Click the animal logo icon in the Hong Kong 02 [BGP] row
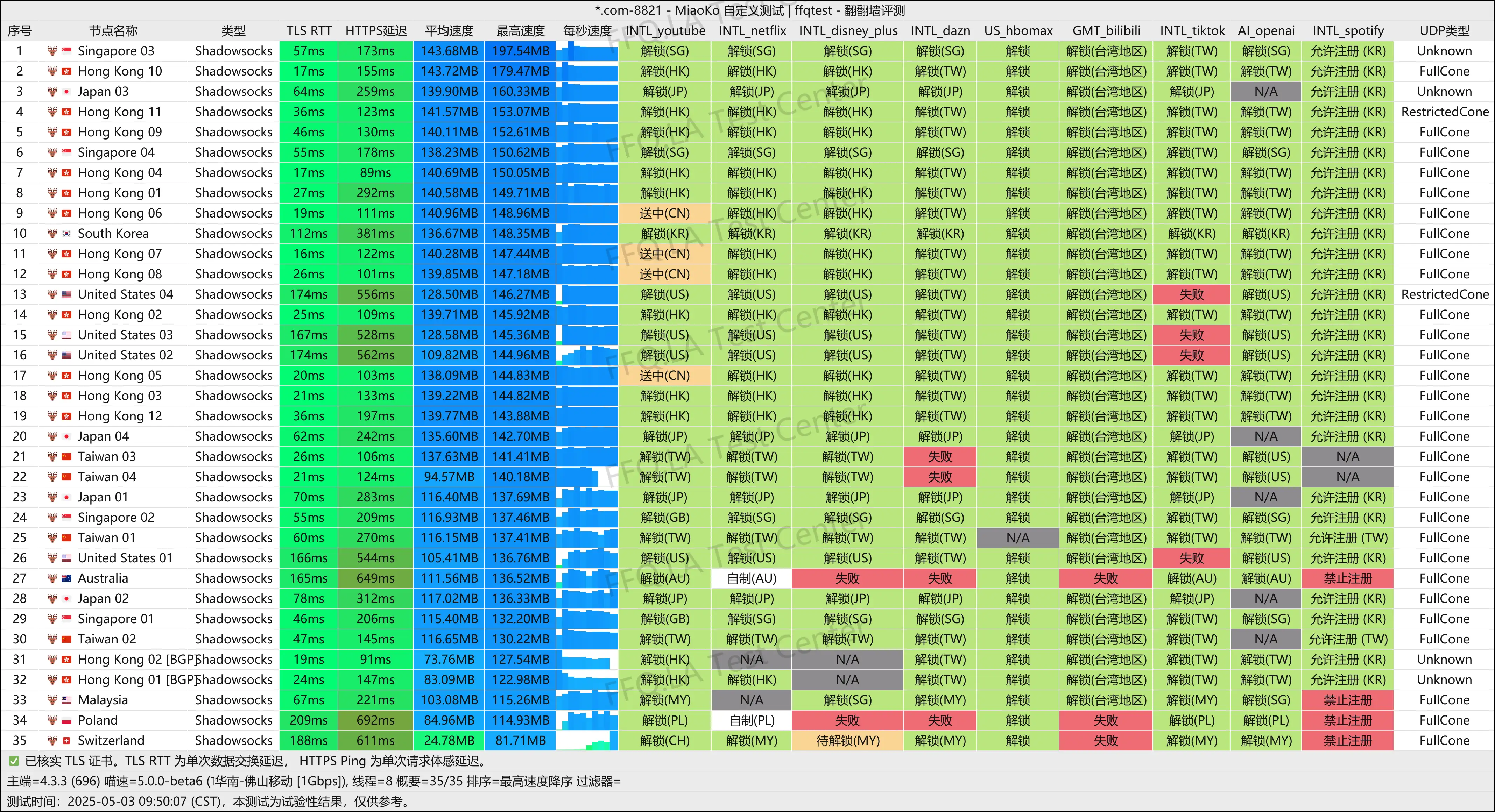Image resolution: width=1495 pixels, height=812 pixels. pos(52,660)
